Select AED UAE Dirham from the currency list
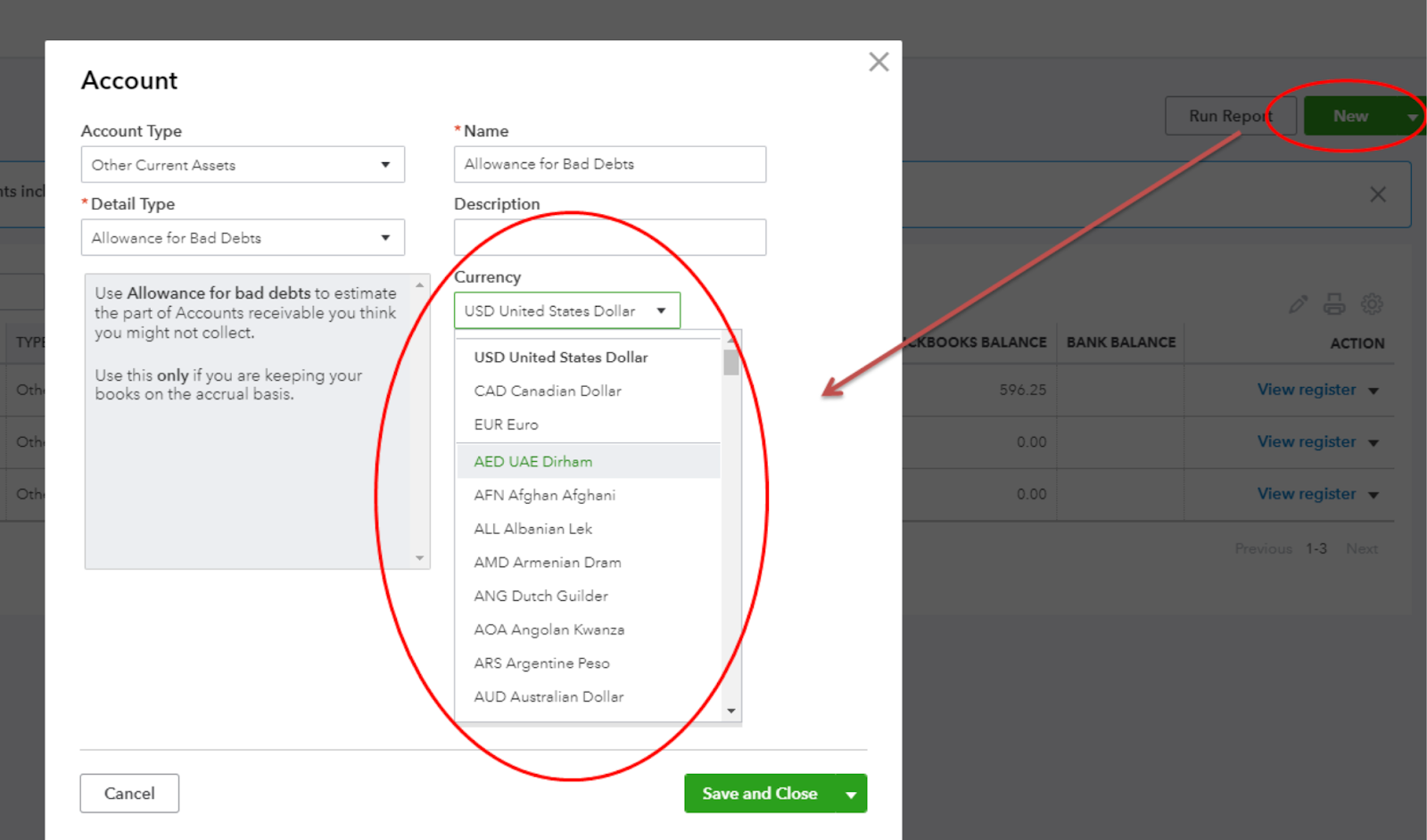This screenshot has width=1427, height=840. point(532,461)
